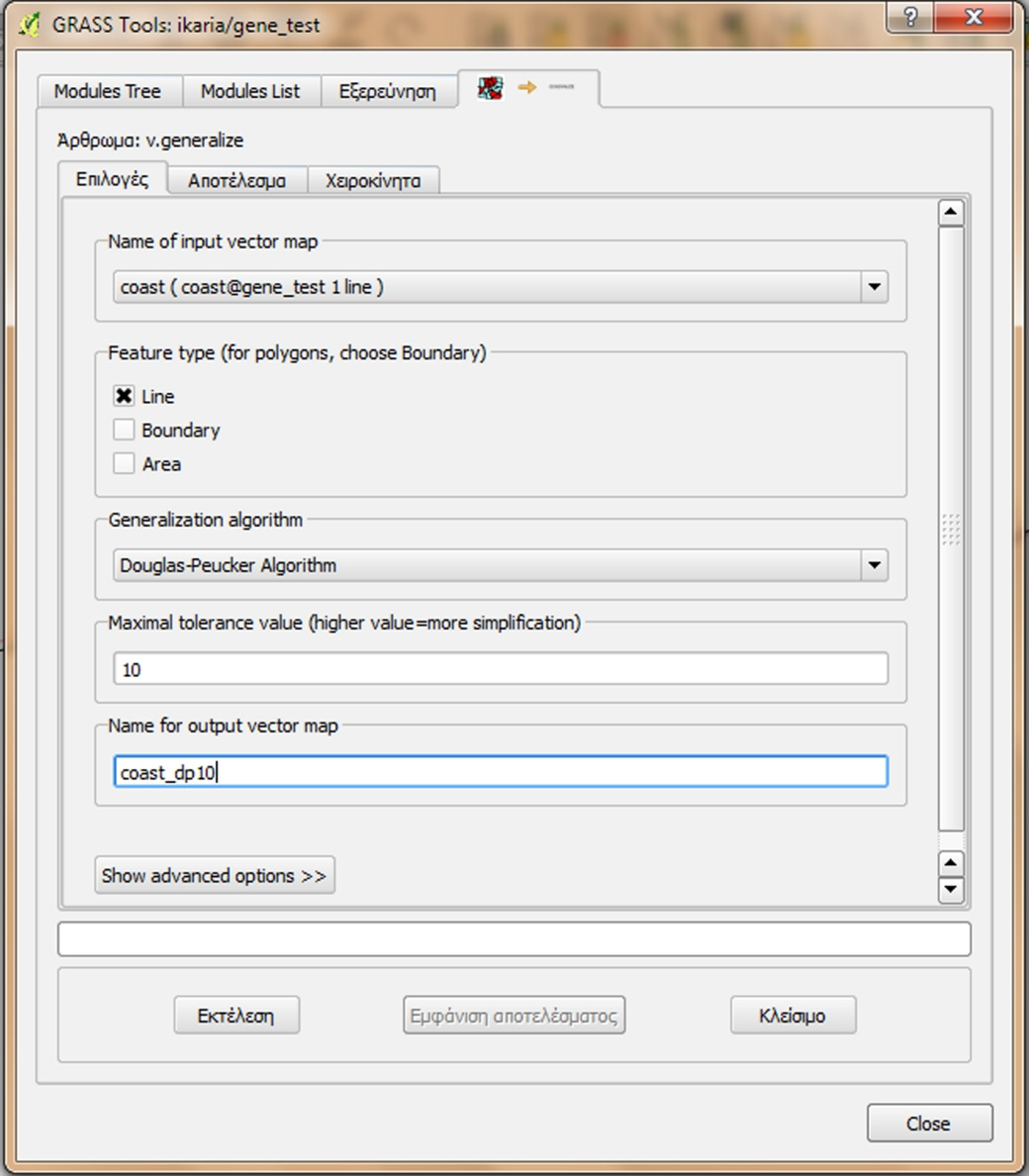Select the Επιλογές tab
1029x1176 pixels.
113,179
